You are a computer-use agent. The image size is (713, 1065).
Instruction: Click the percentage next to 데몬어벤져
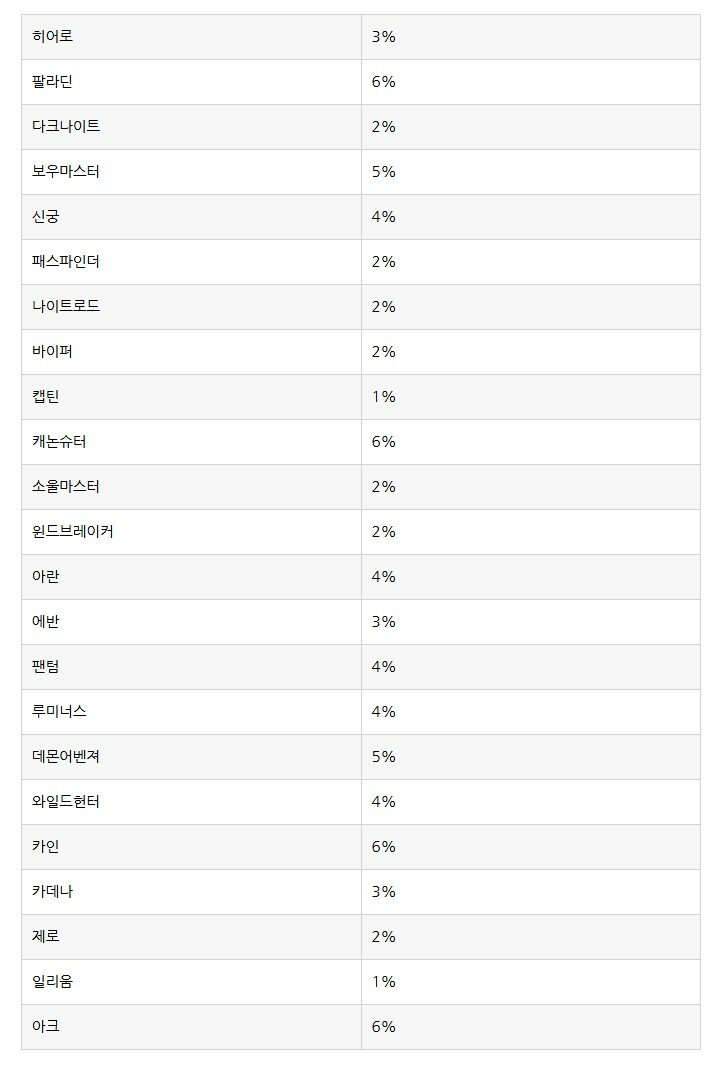pyautogui.click(x=384, y=757)
